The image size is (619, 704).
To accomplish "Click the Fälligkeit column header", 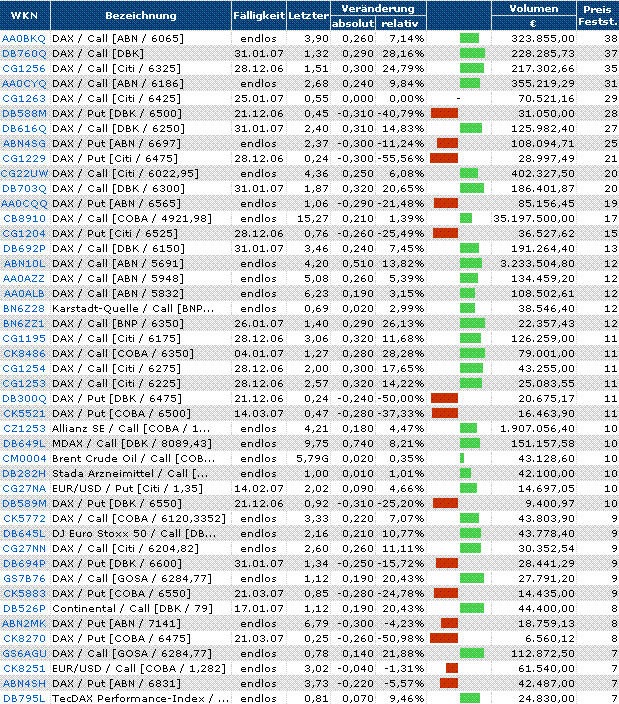I will coord(259,15).
